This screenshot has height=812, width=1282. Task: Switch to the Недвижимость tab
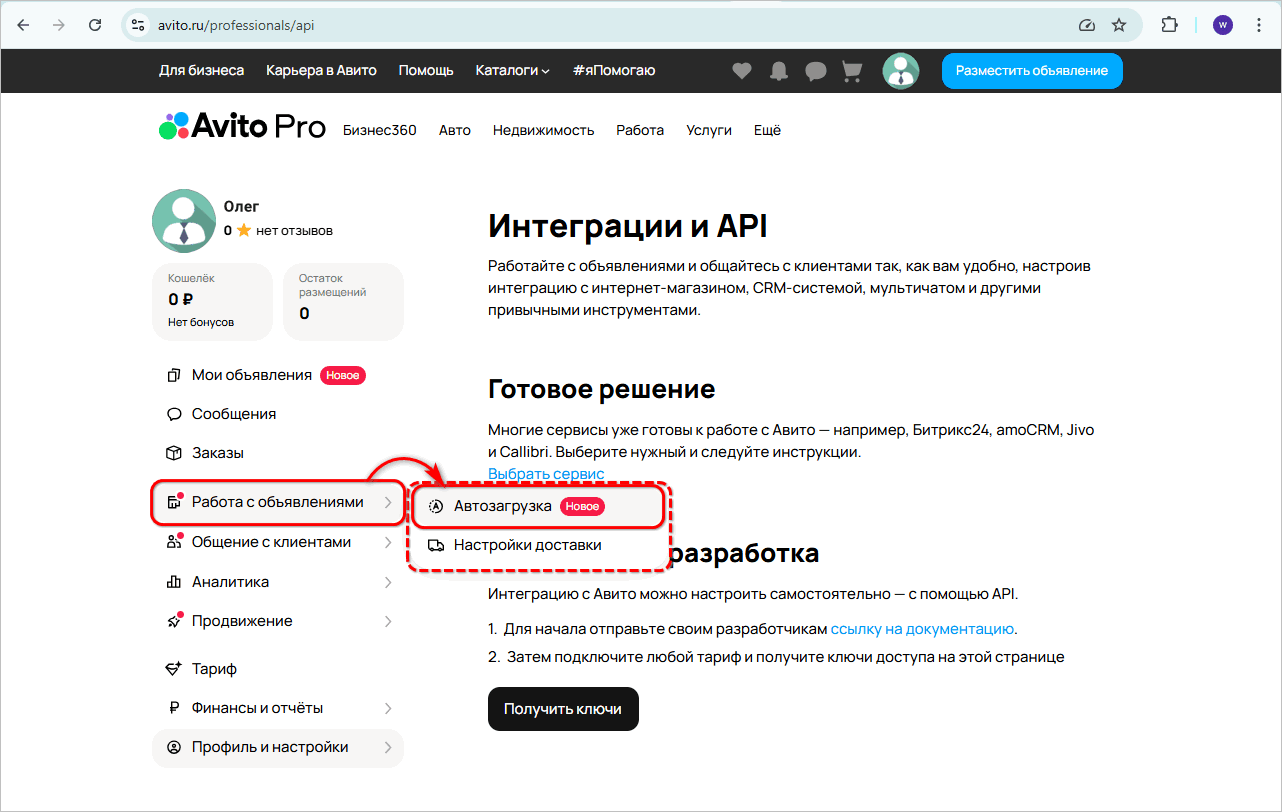543,130
